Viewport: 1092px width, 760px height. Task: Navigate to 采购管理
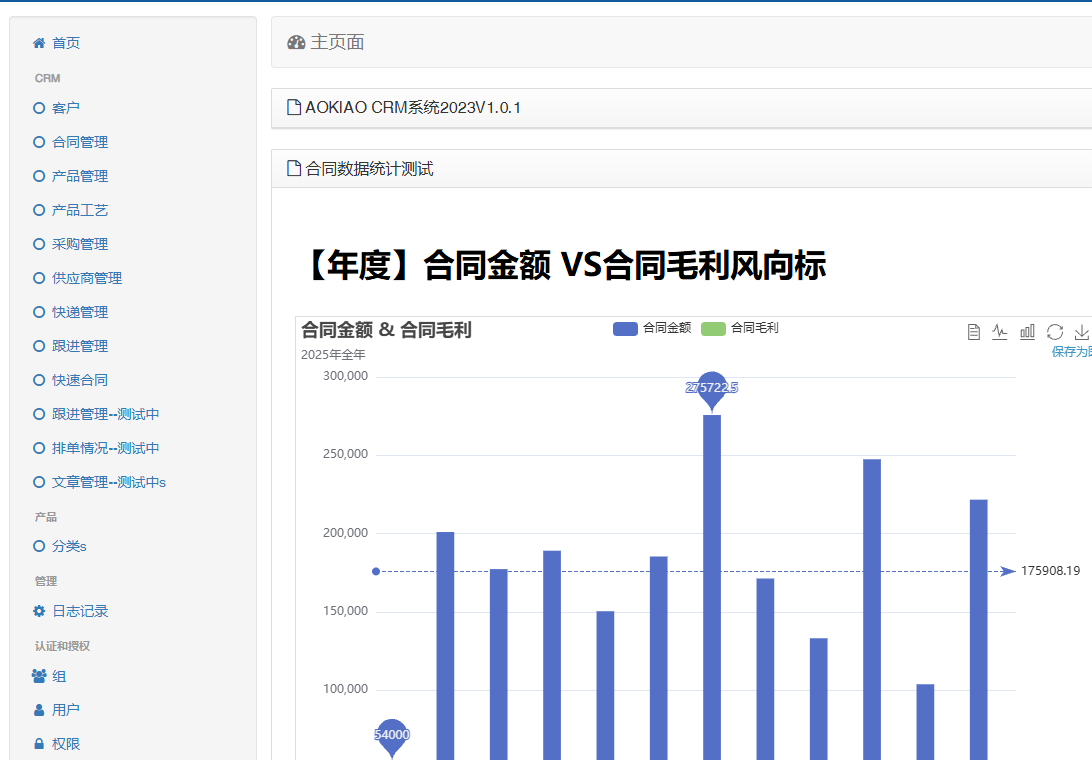point(70,245)
